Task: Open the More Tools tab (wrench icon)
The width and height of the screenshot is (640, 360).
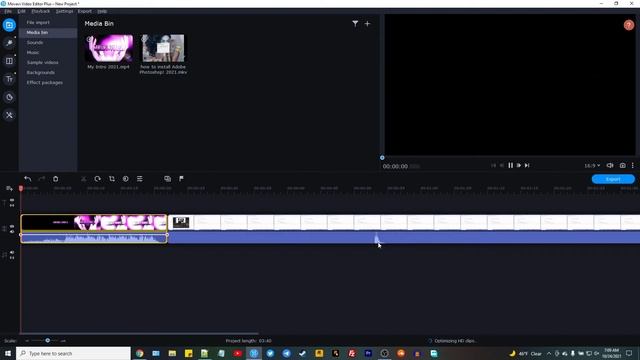Action: pyautogui.click(x=9, y=115)
